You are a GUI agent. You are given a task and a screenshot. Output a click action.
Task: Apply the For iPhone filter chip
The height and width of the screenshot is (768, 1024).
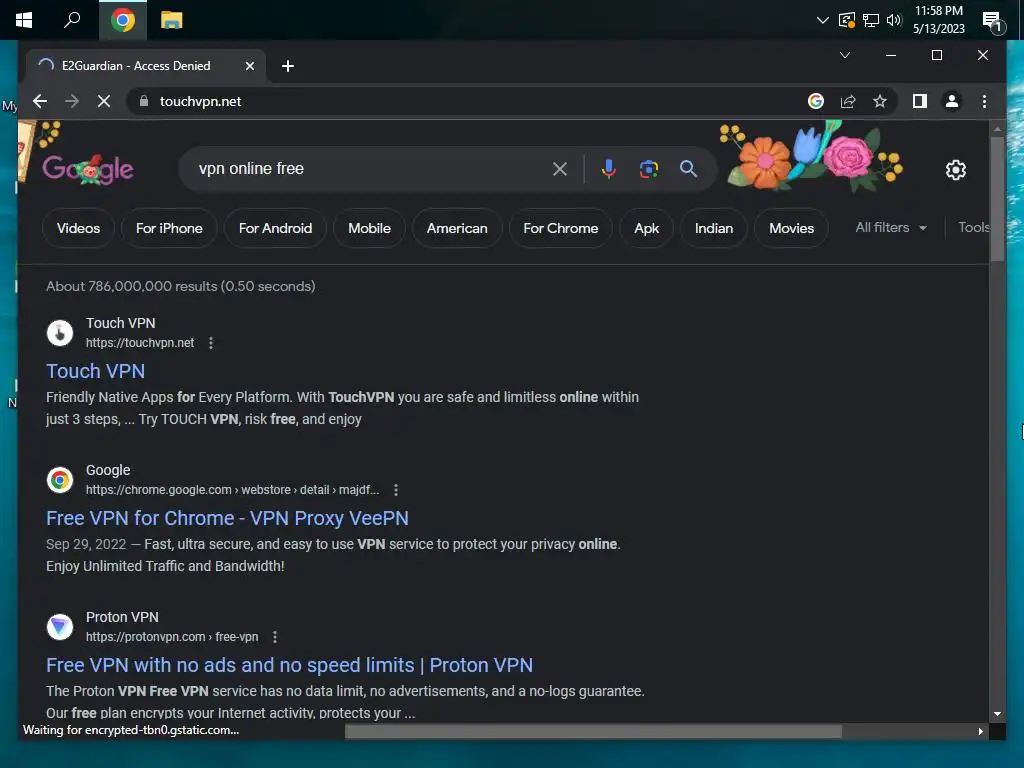point(169,228)
